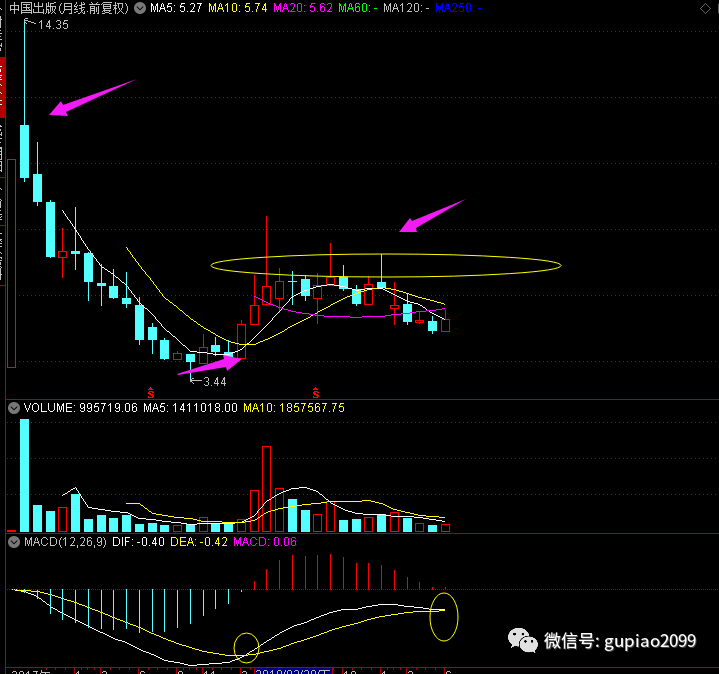Click the right red S marker below candles
This screenshot has width=719, height=674.
(x=316, y=392)
